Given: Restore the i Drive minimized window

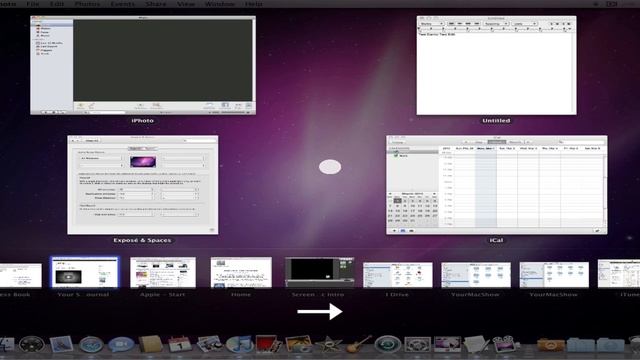Looking at the screenshot, I should coord(398,275).
